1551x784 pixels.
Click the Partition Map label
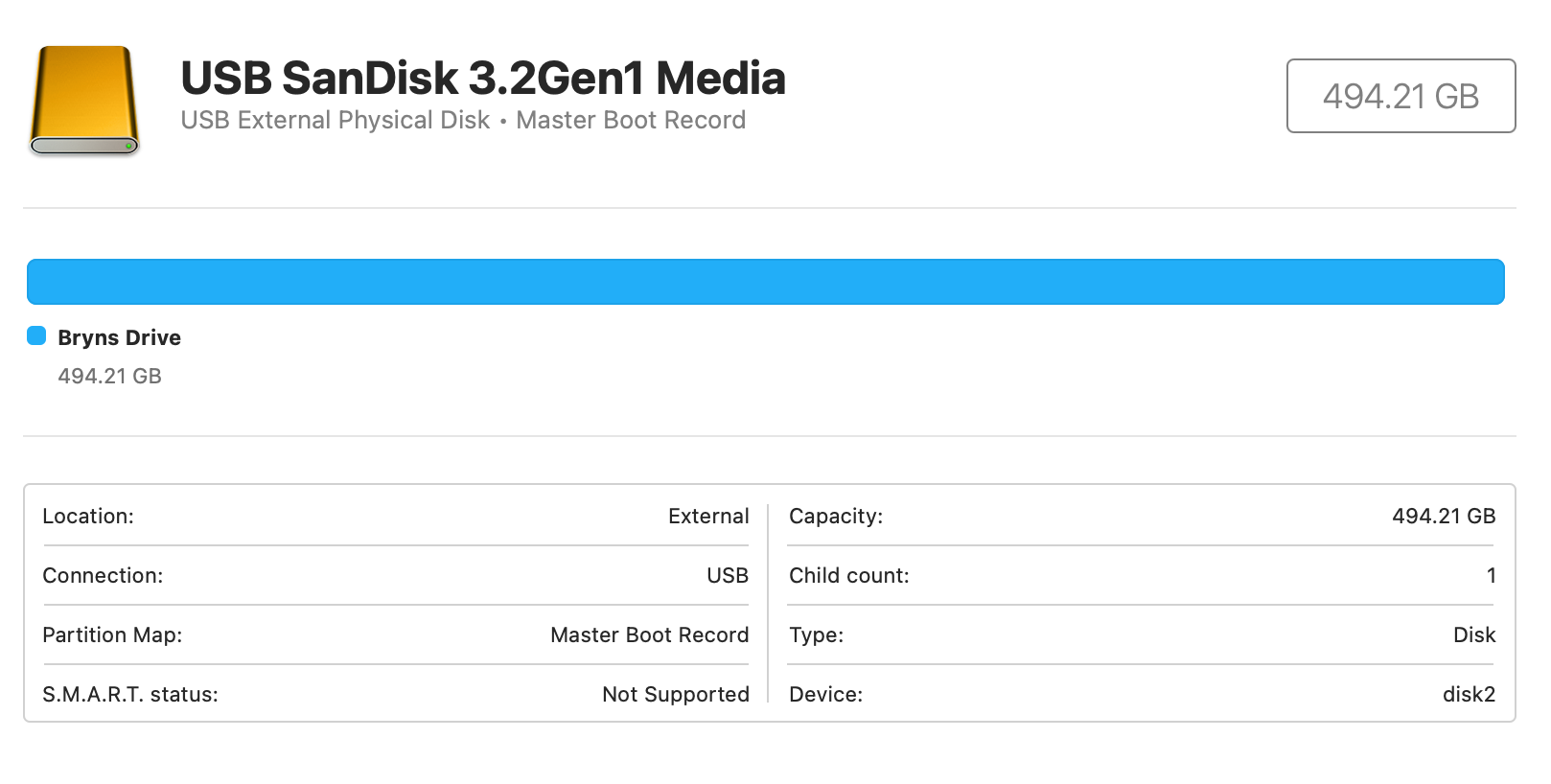click(x=112, y=634)
